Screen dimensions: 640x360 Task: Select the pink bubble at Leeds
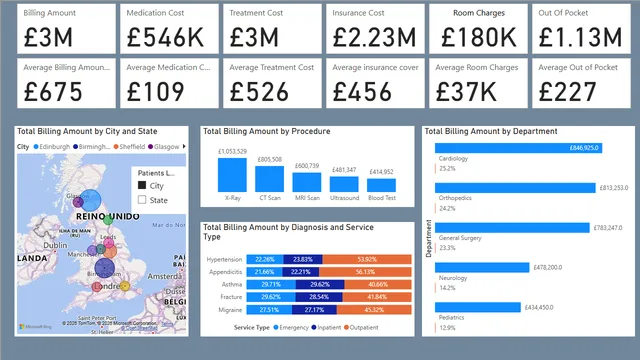click(109, 243)
